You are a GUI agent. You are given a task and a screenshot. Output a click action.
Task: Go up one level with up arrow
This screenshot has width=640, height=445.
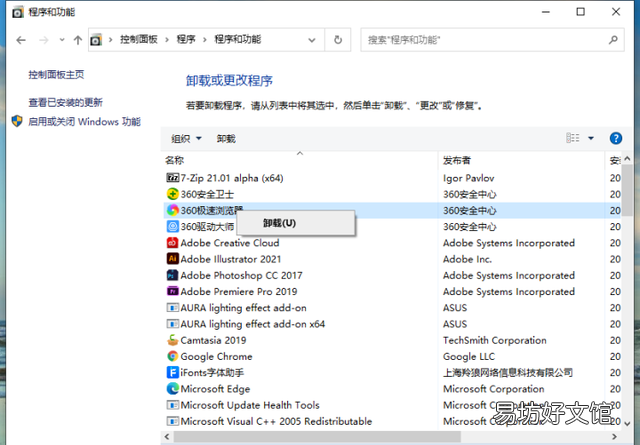pyautogui.click(x=78, y=40)
